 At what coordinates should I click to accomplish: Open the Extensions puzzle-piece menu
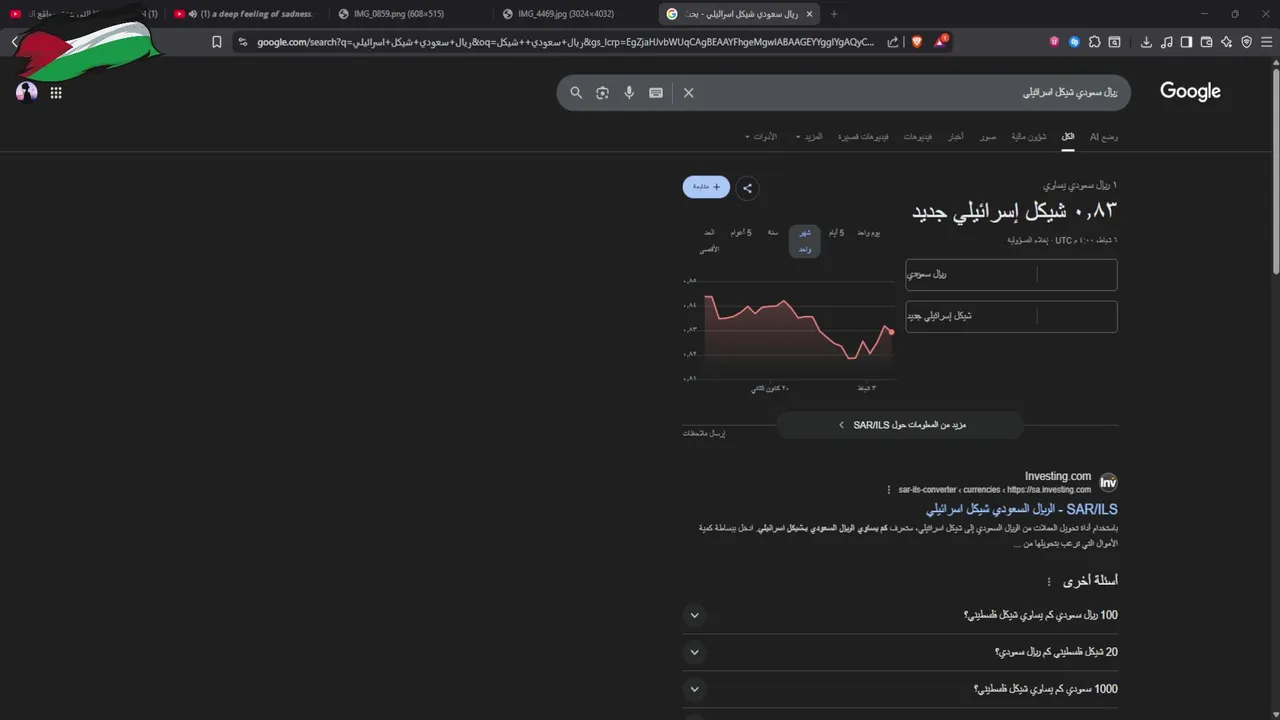pos(1095,42)
